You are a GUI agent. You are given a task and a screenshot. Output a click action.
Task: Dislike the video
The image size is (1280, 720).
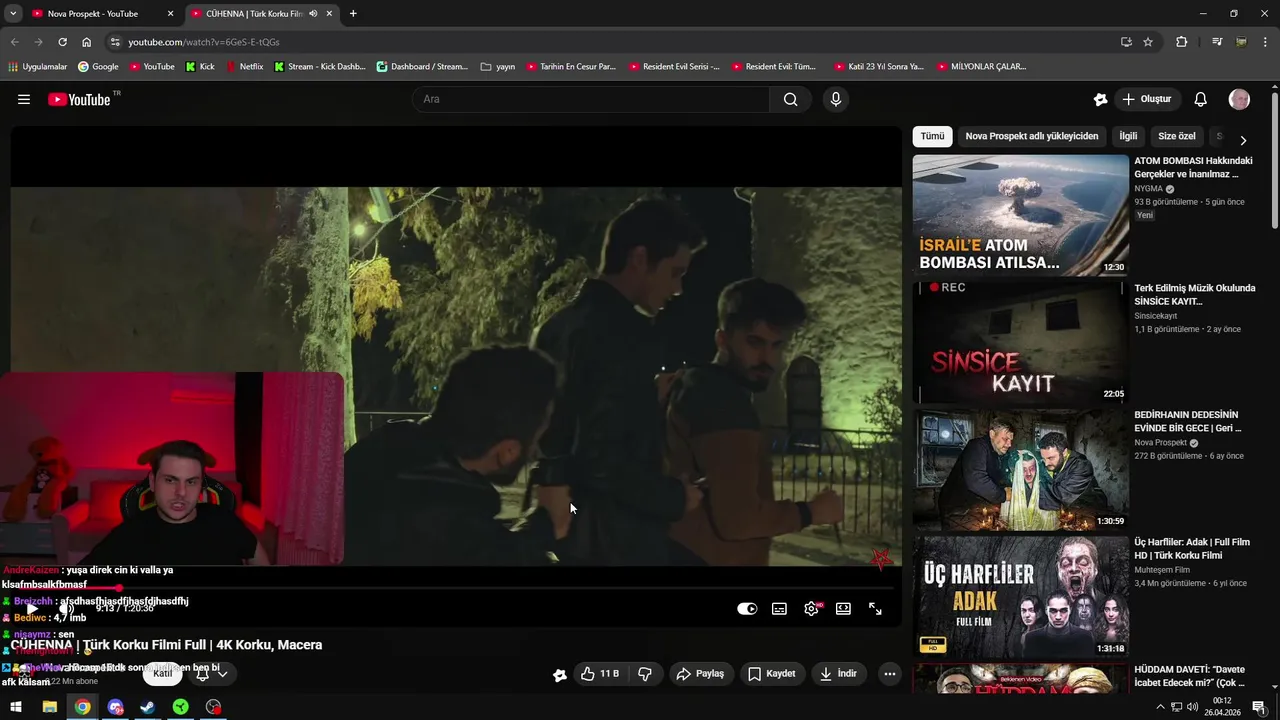[645, 674]
